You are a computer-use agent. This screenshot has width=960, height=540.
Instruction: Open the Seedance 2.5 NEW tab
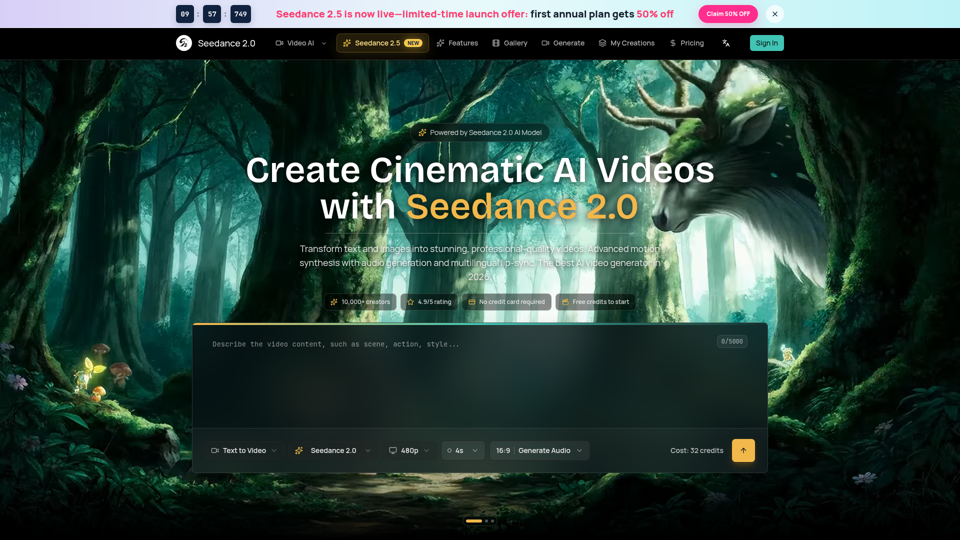[x=382, y=43]
